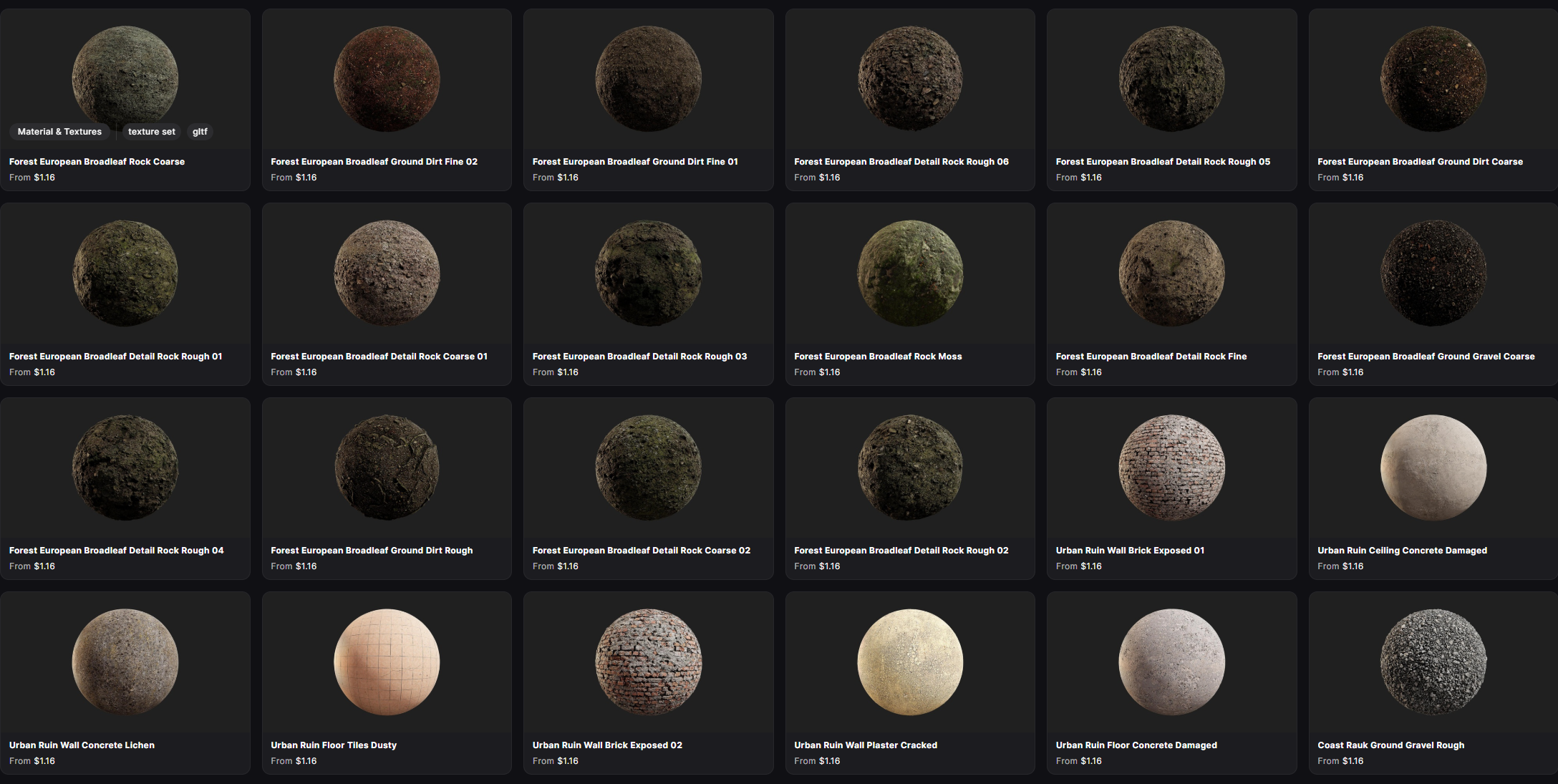Click Urban Ruin Floor Concrete Damaged sphere

point(1171,662)
